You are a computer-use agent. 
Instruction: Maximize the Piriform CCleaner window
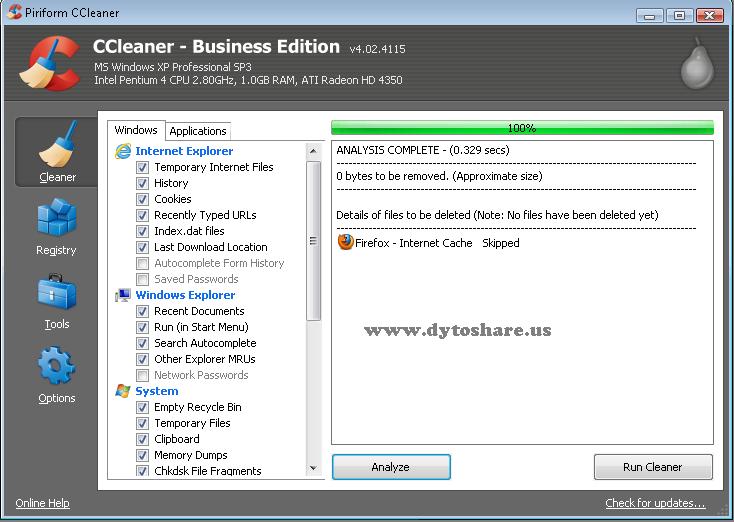pos(679,15)
